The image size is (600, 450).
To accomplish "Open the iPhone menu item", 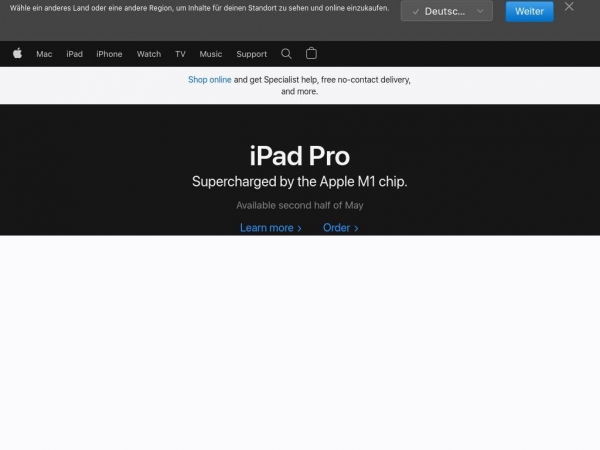I will click(x=109, y=54).
